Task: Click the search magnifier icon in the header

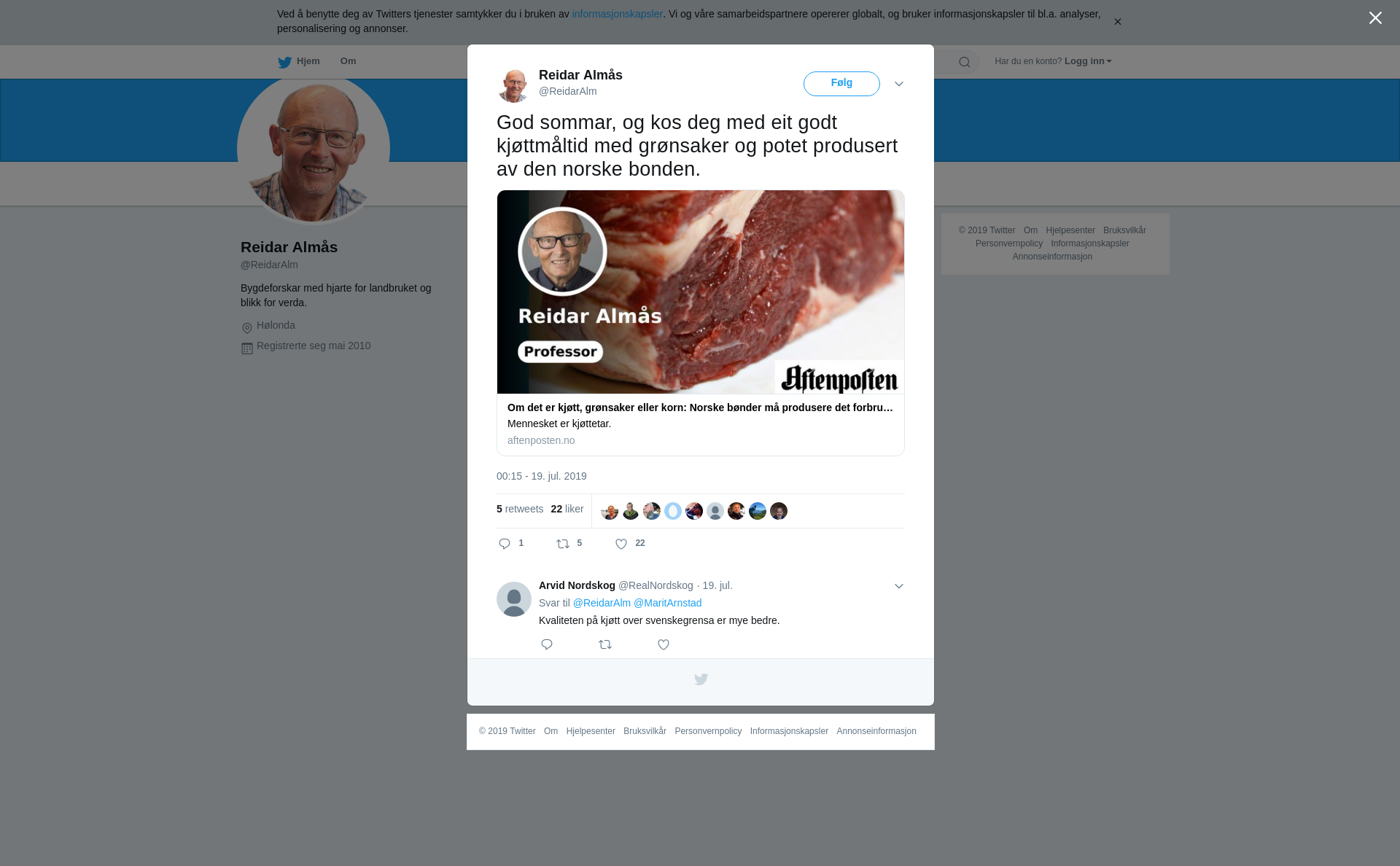Action: [x=965, y=62]
